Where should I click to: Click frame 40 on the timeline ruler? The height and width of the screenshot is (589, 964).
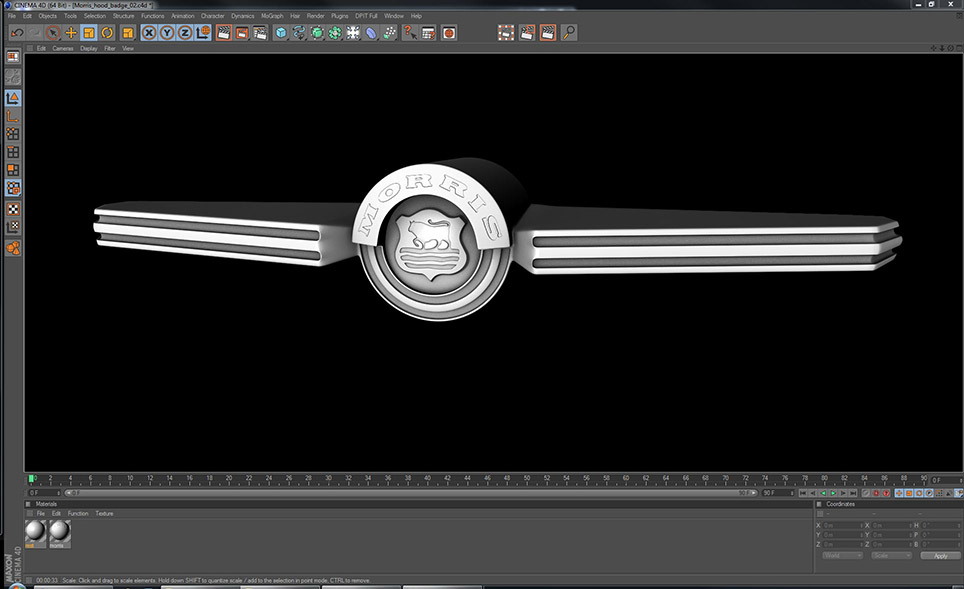point(427,479)
